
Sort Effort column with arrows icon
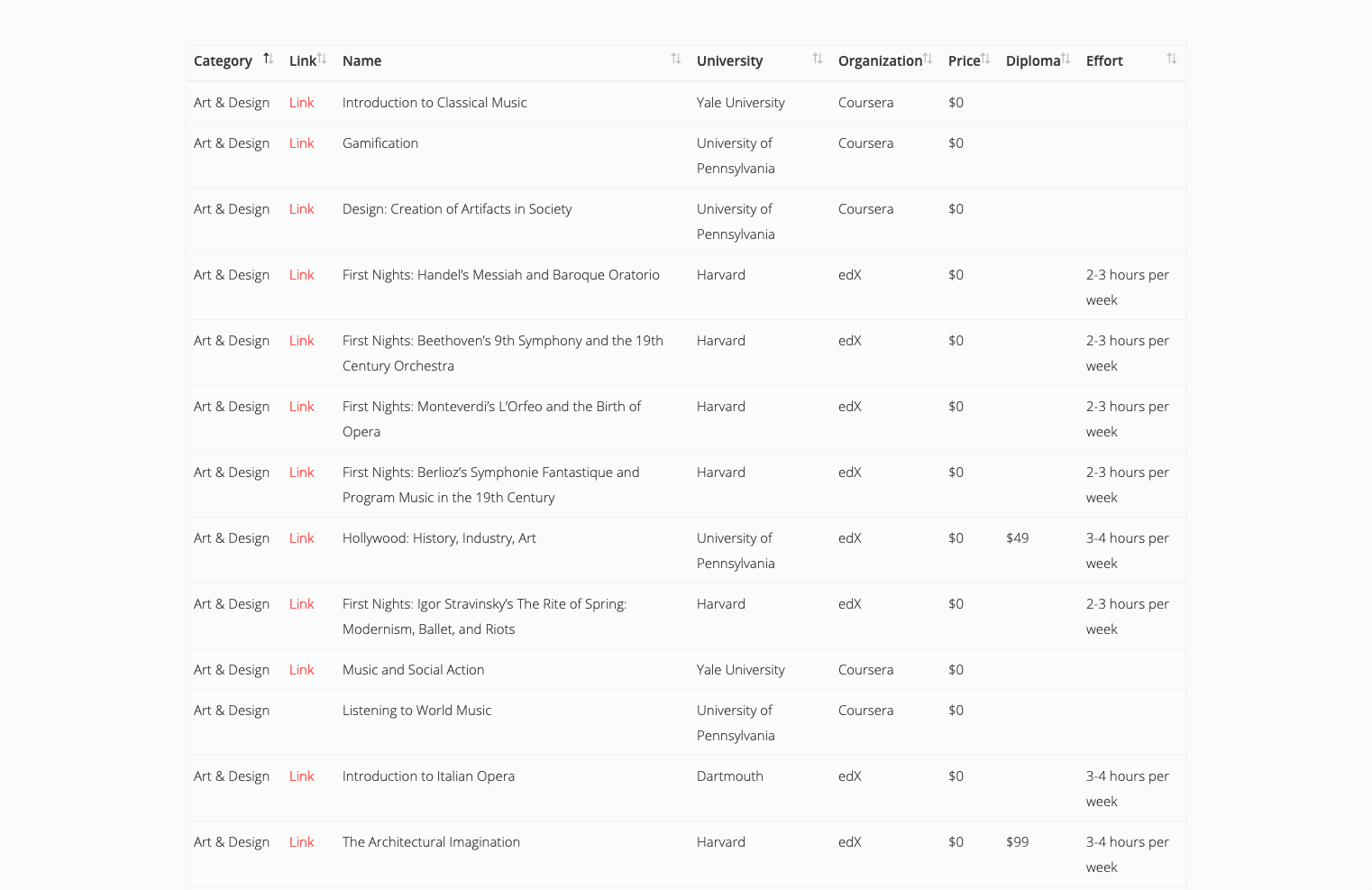coord(1172,59)
